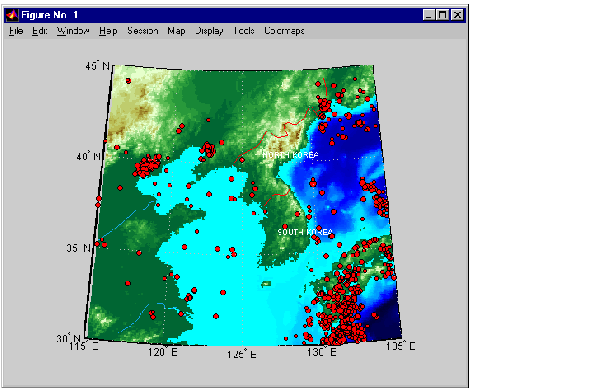The image size is (598, 391).
Task: Click the MATLAB icon in title bar
Action: pyautogui.click(x=12, y=15)
